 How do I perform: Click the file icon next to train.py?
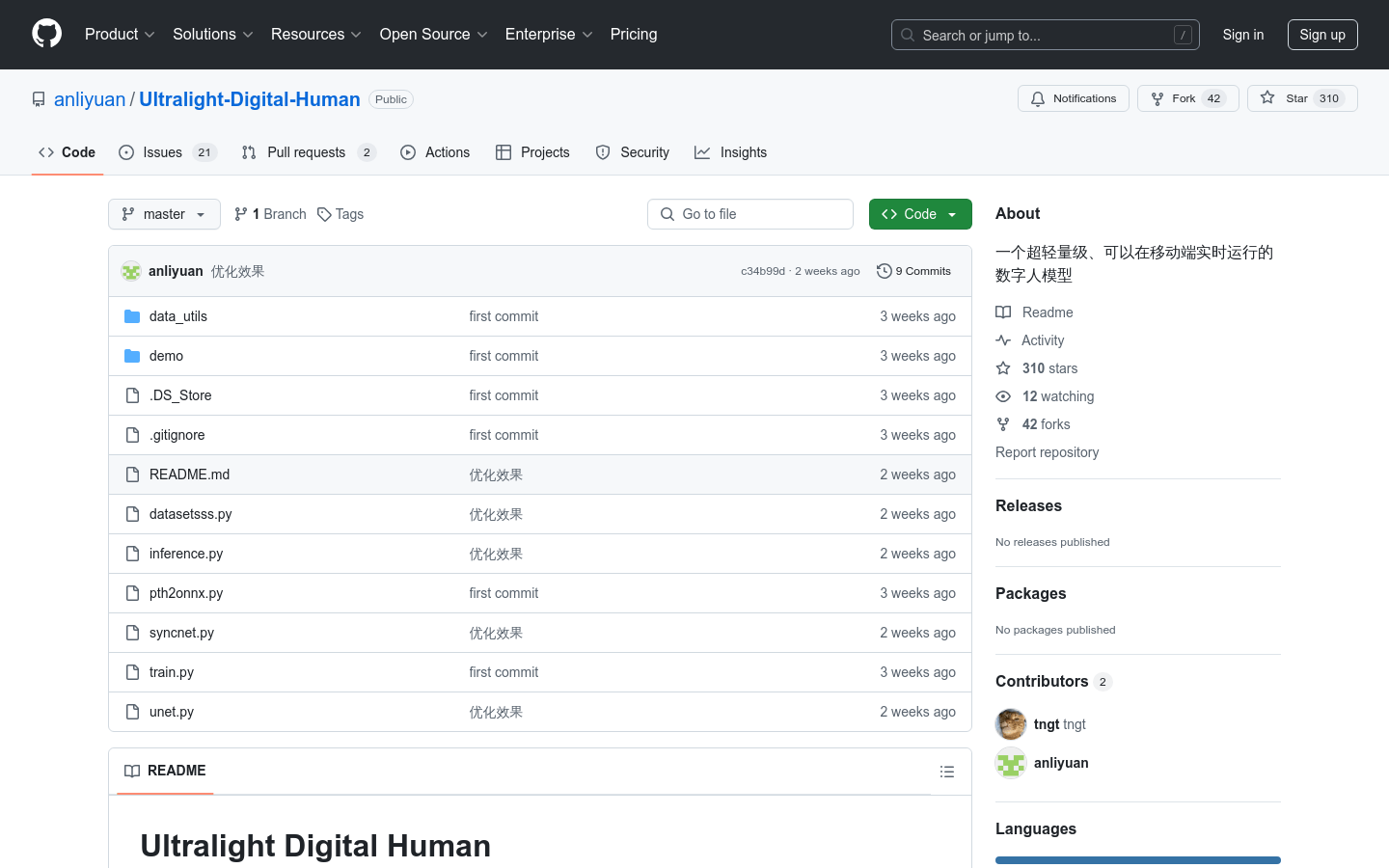tap(132, 672)
